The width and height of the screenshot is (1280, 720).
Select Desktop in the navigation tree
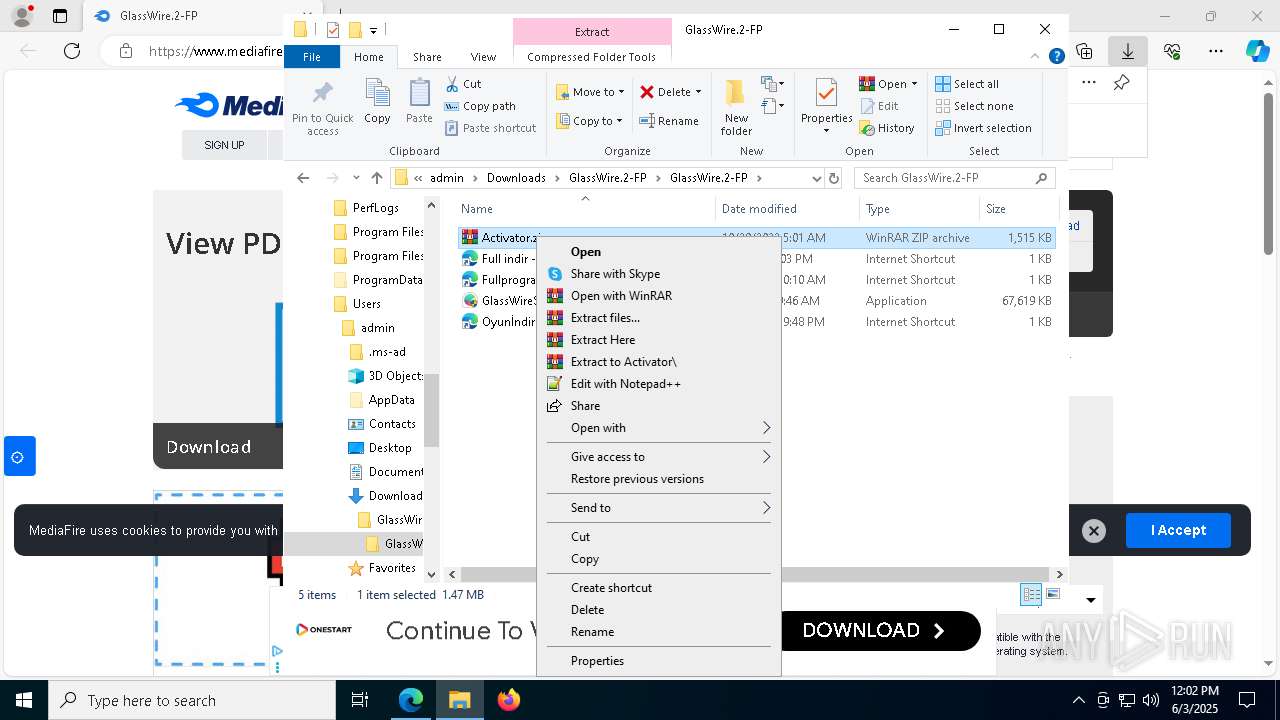(x=390, y=448)
